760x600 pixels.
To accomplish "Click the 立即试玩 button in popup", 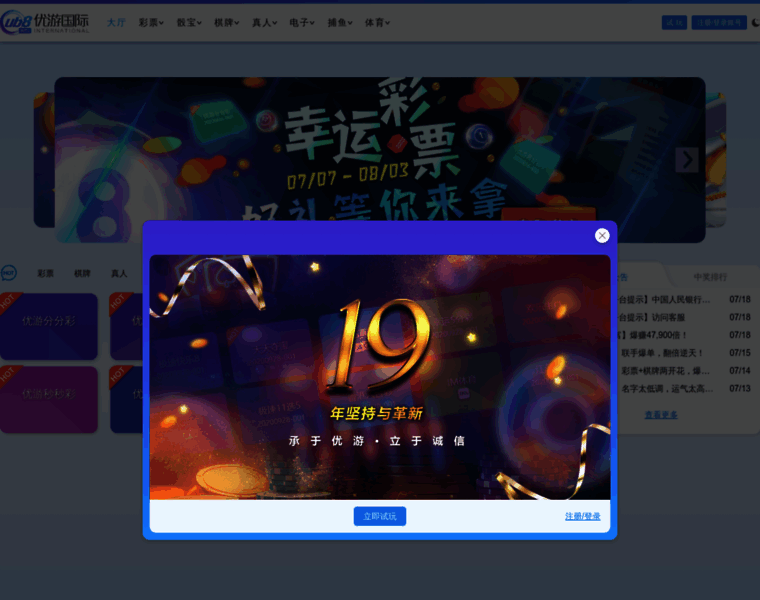I will (x=380, y=516).
